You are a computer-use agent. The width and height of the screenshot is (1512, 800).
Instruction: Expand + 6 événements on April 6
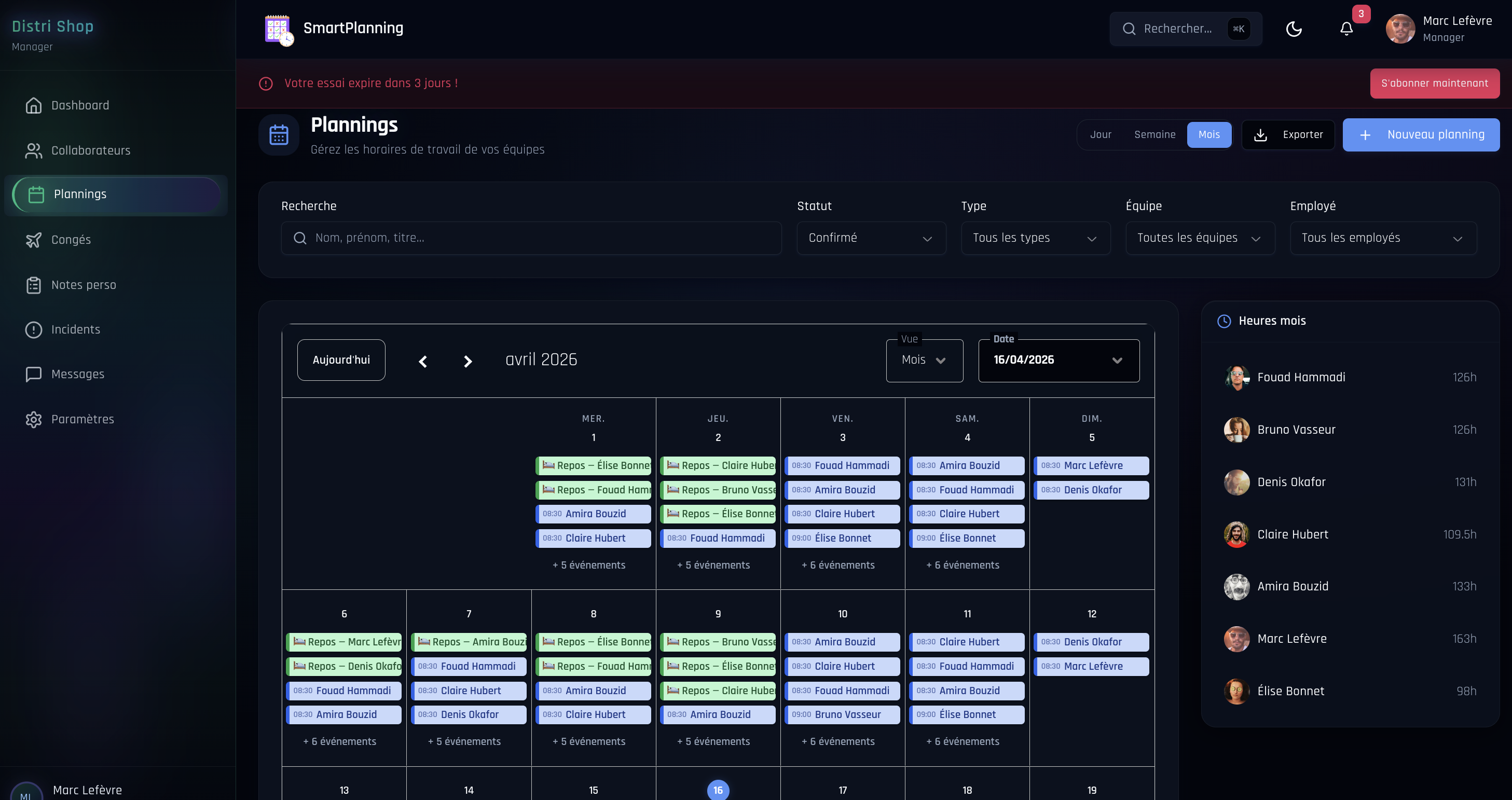(x=339, y=742)
